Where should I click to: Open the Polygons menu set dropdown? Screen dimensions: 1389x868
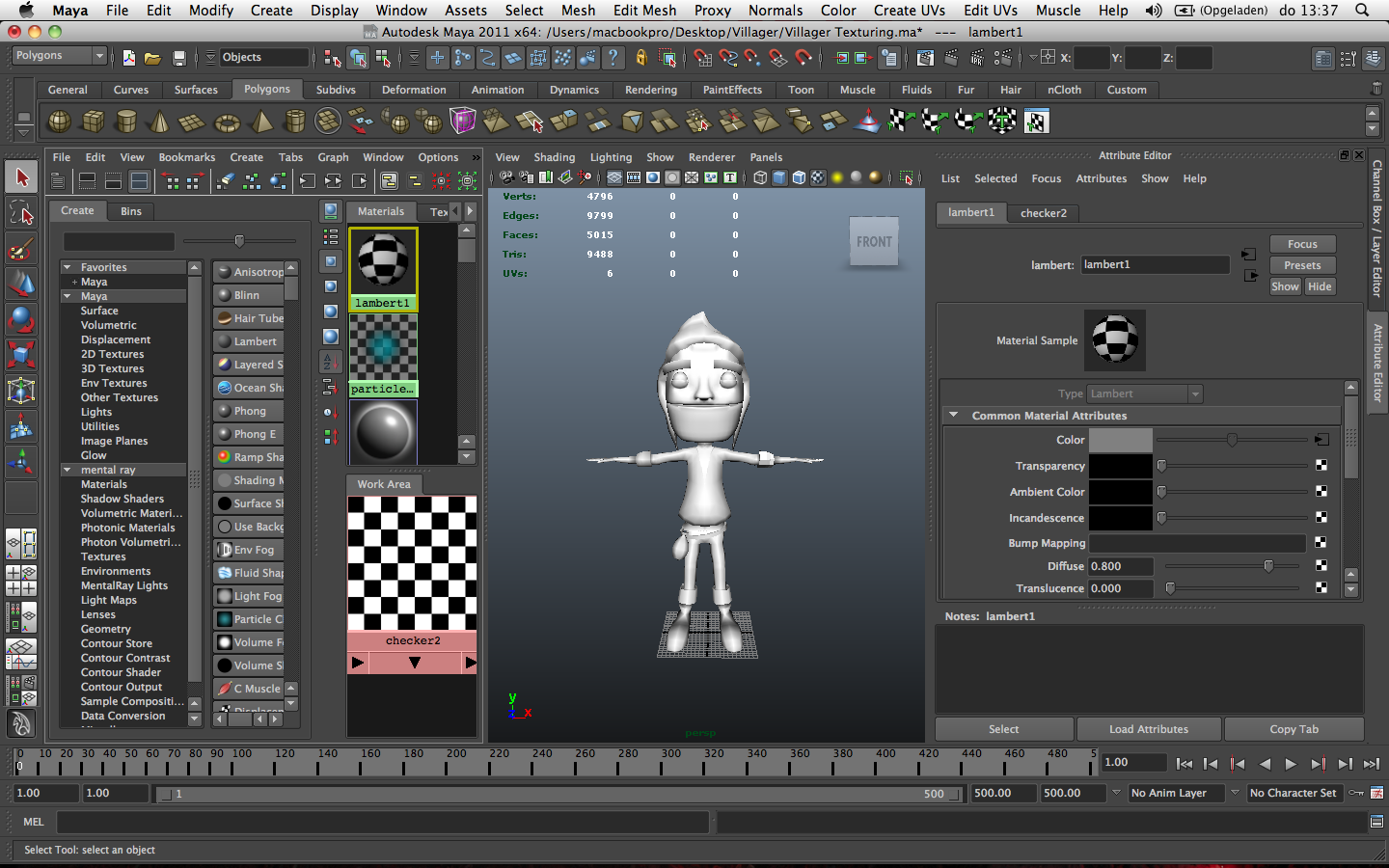click(59, 56)
